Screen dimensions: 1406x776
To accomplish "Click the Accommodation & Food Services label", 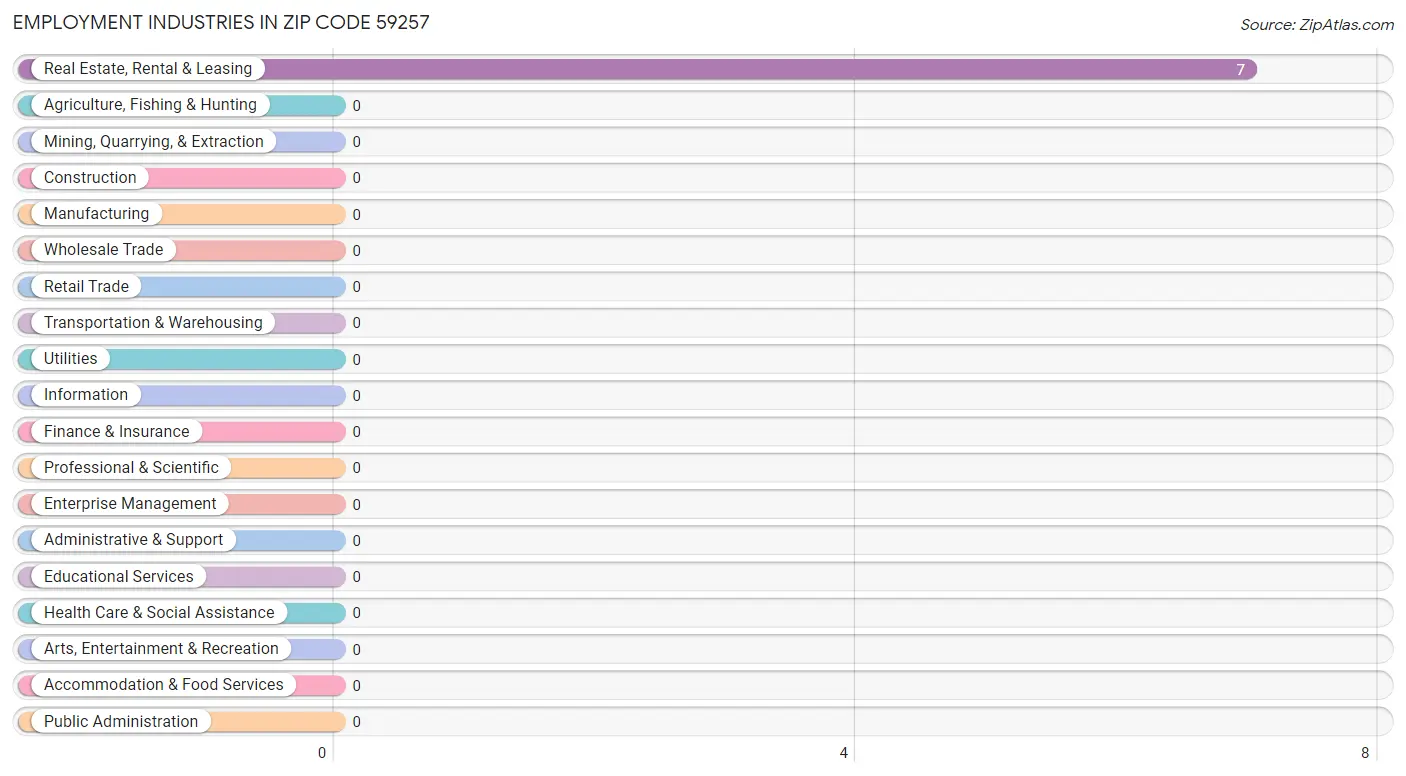I will tap(164, 685).
